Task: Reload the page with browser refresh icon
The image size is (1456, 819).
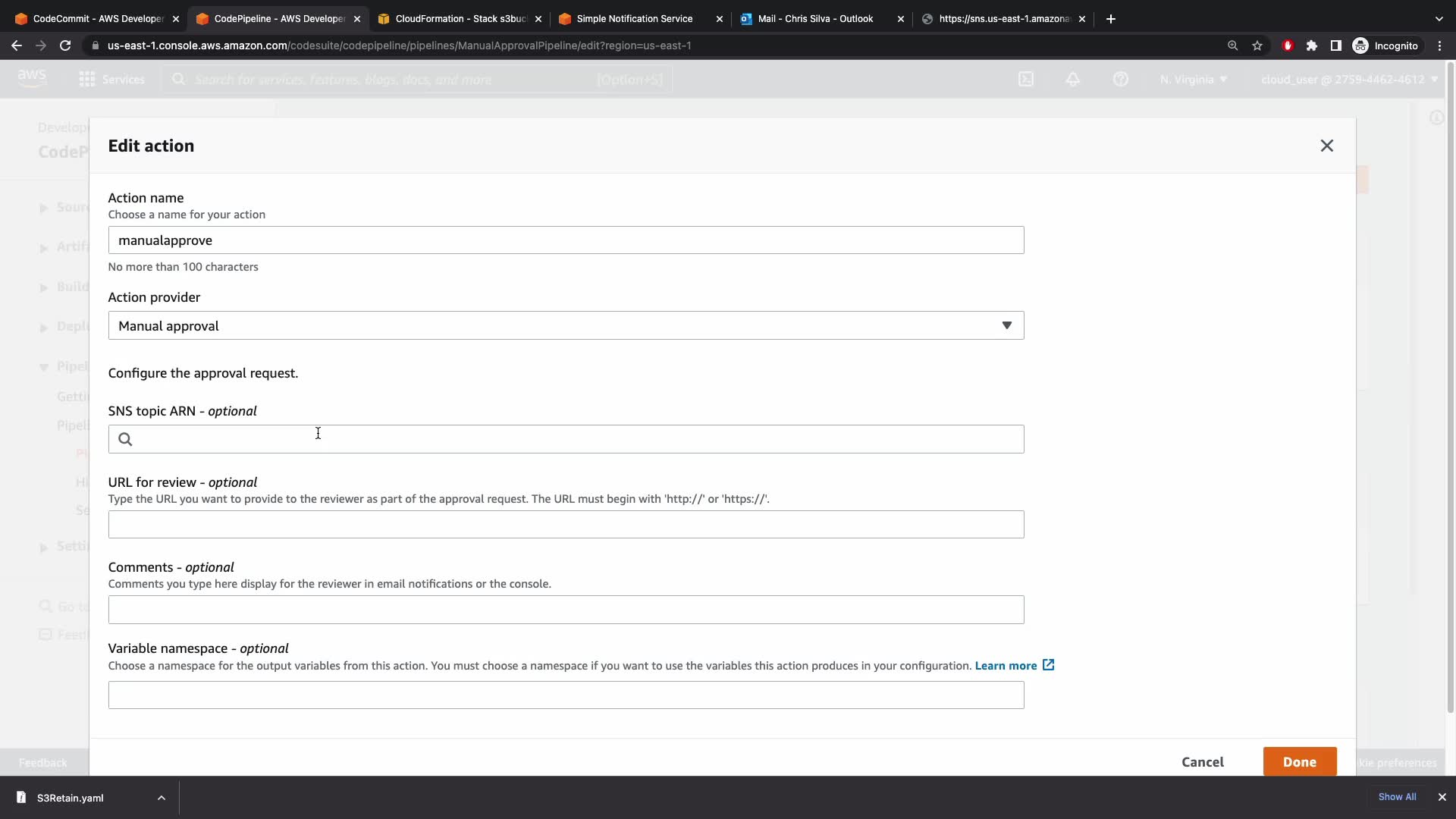Action: pyautogui.click(x=65, y=45)
